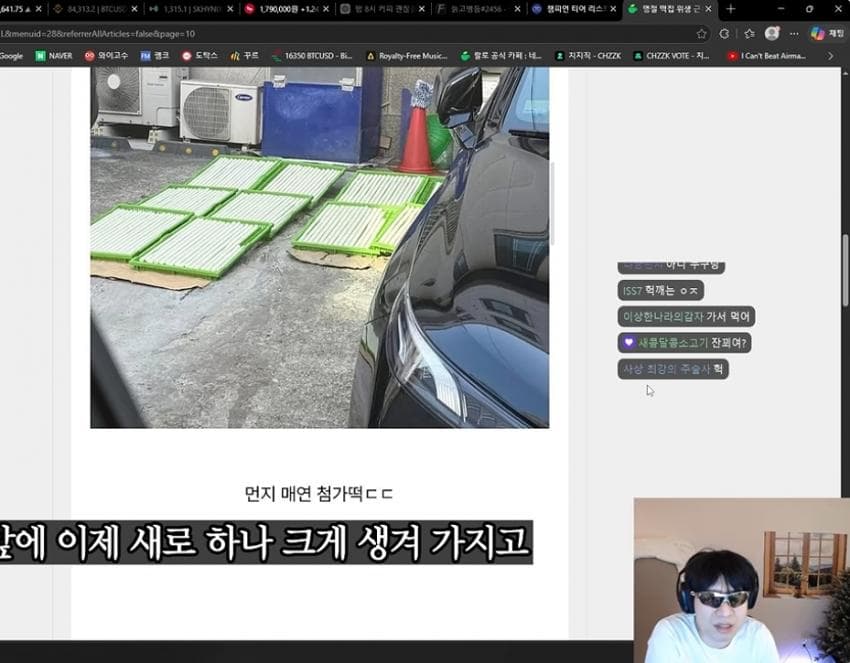The height and width of the screenshot is (663, 850).
Task: Close the 챔피언 티어 리스트 tab
Action: point(613,9)
